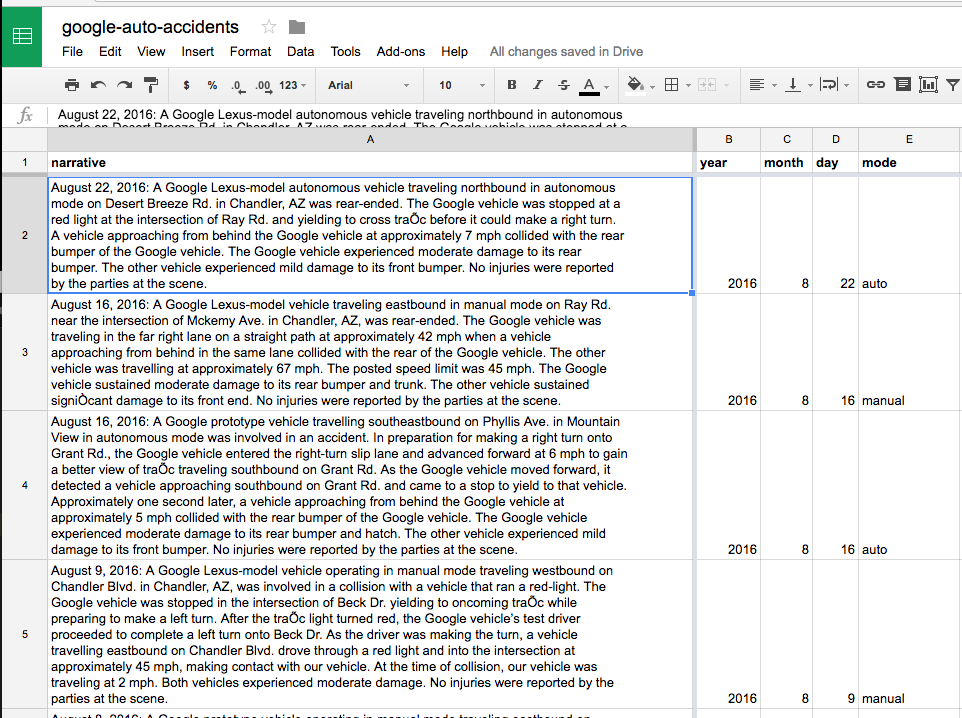Expand the vertical align dropdown arrow
The image size is (962, 718).
[810, 86]
